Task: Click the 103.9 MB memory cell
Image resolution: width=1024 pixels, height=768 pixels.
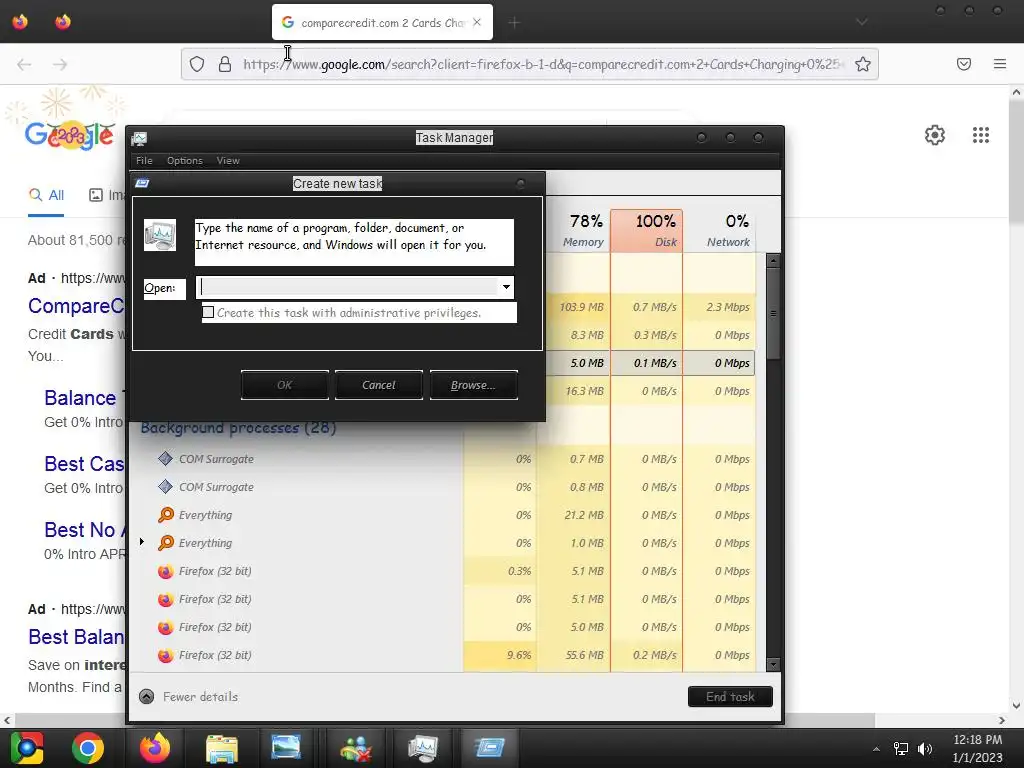Action: [x=581, y=307]
